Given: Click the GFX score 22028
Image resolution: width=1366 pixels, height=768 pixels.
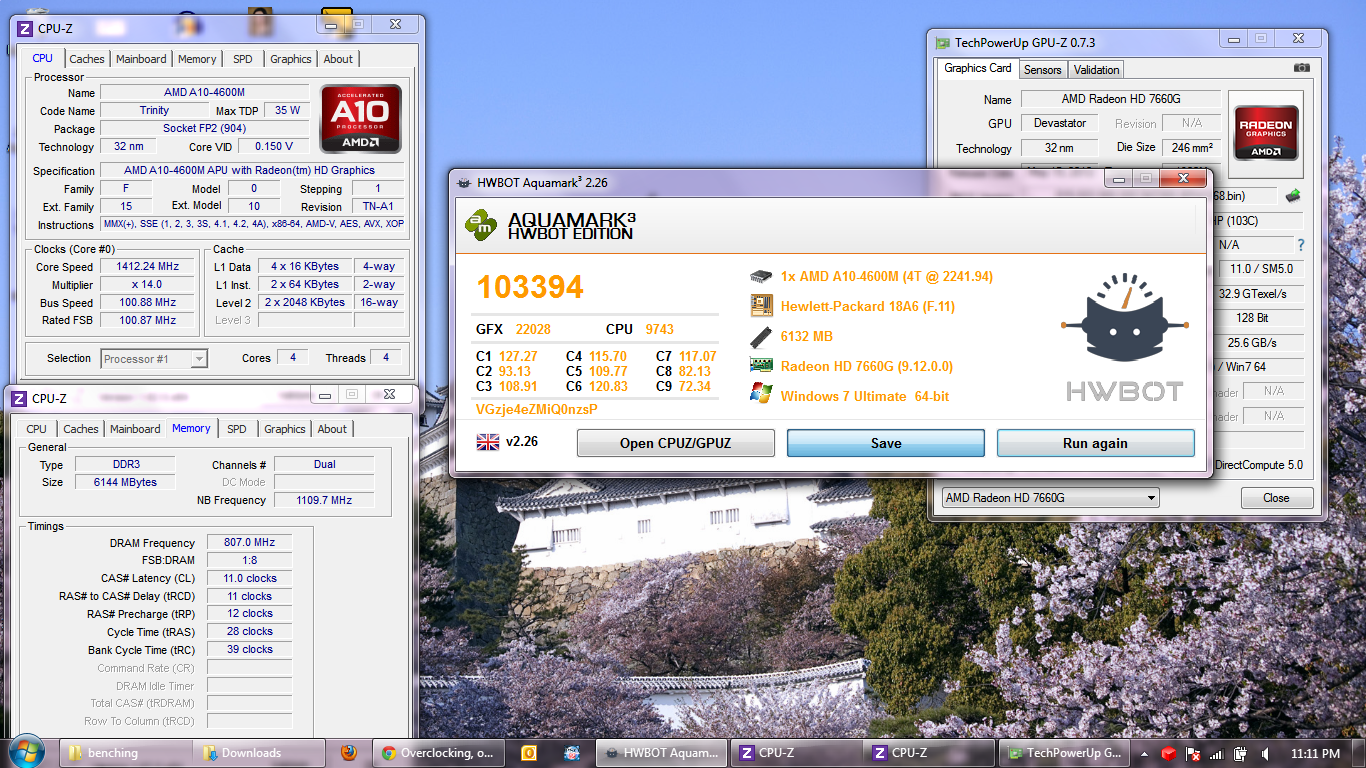Looking at the screenshot, I should [x=533, y=329].
